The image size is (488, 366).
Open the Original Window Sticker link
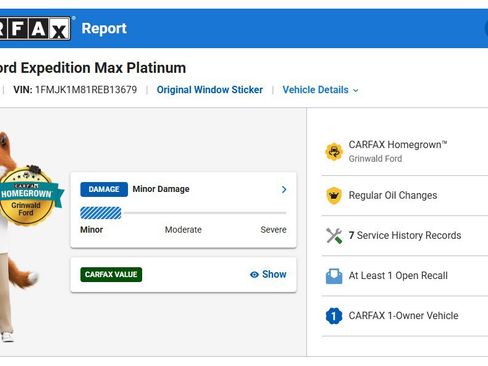[210, 90]
